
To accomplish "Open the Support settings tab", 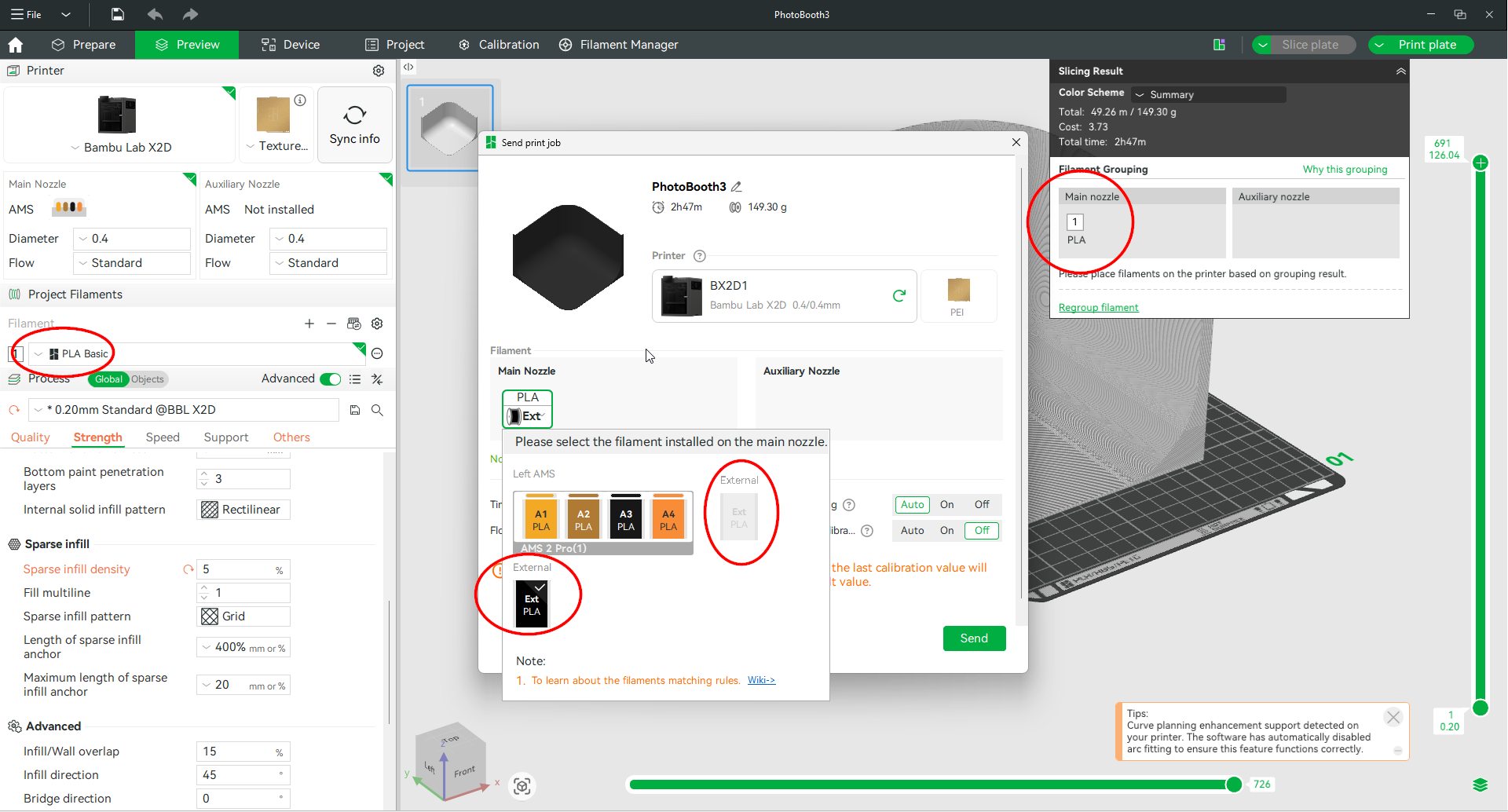I will coord(226,437).
